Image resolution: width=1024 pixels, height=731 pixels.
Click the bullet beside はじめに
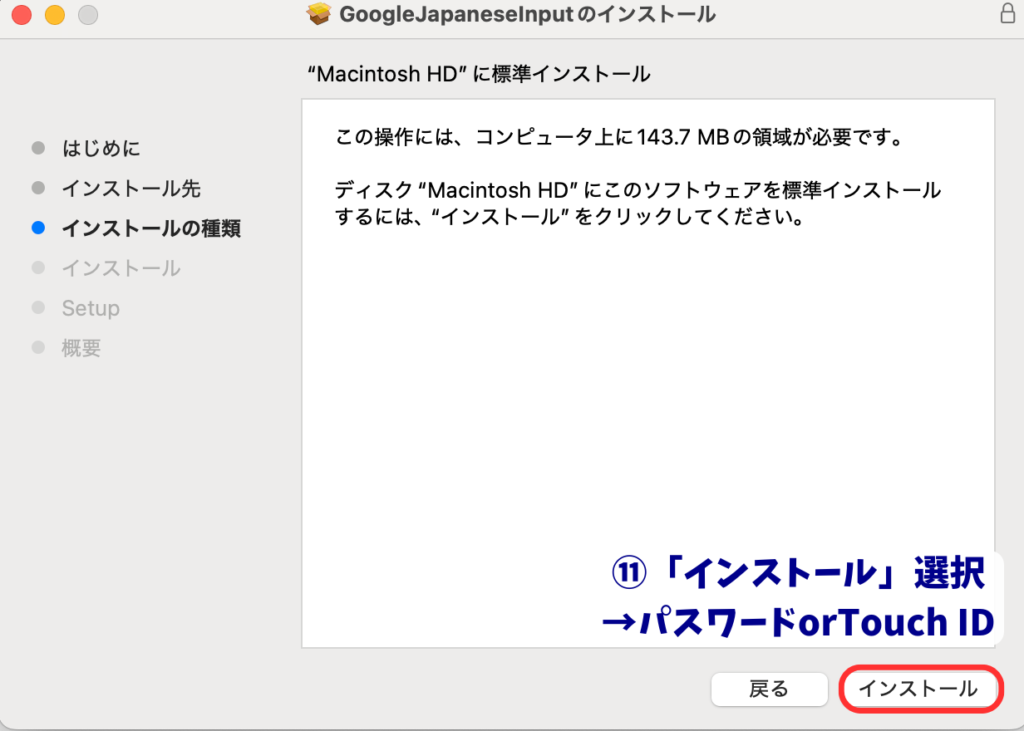(x=39, y=148)
